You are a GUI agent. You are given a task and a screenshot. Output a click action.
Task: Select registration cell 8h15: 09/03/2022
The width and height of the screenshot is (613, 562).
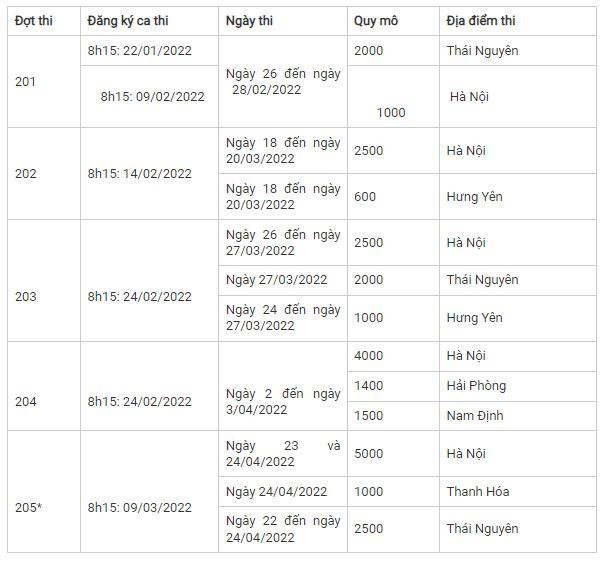click(139, 508)
